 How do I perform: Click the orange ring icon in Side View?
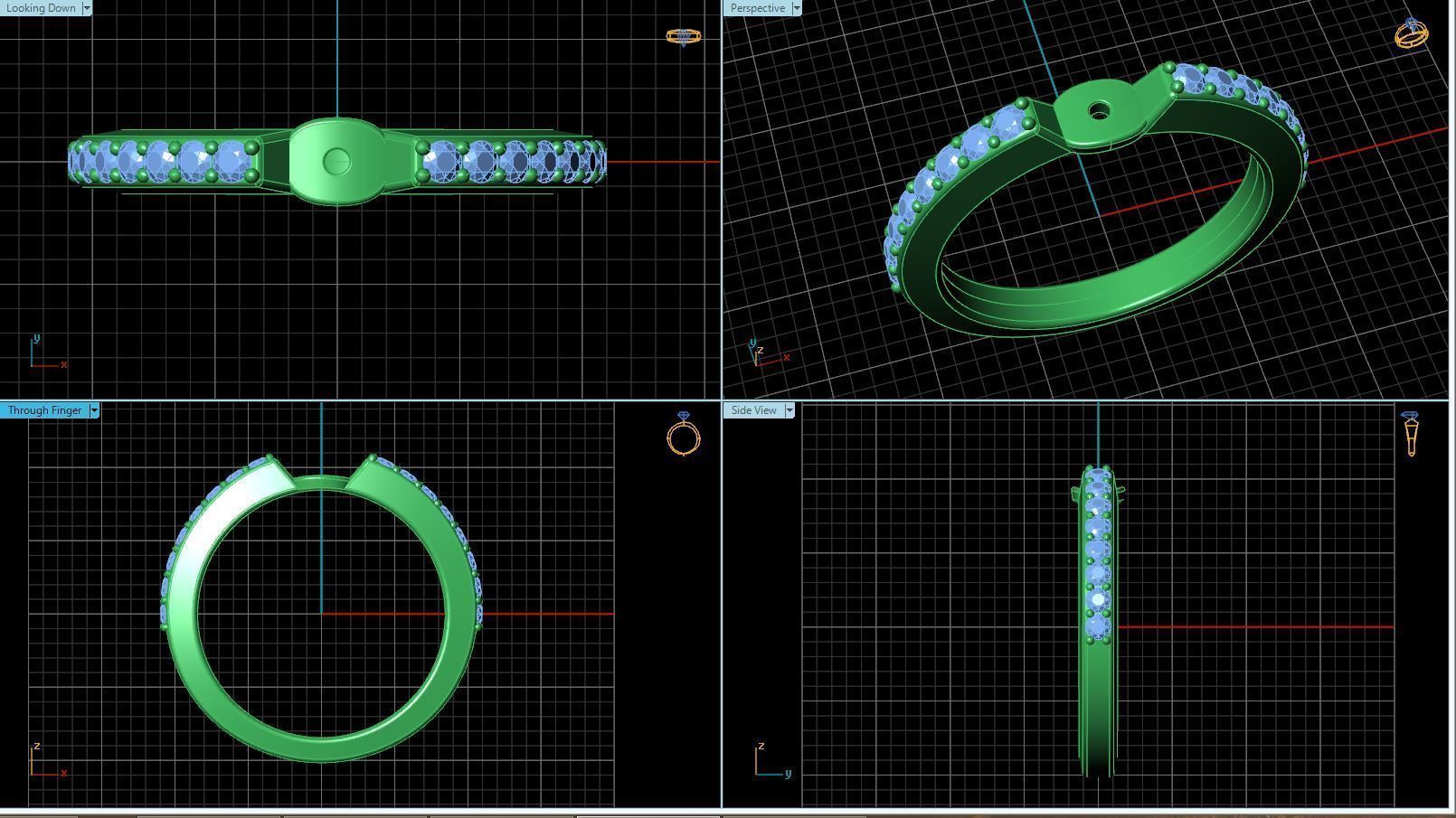click(1411, 434)
